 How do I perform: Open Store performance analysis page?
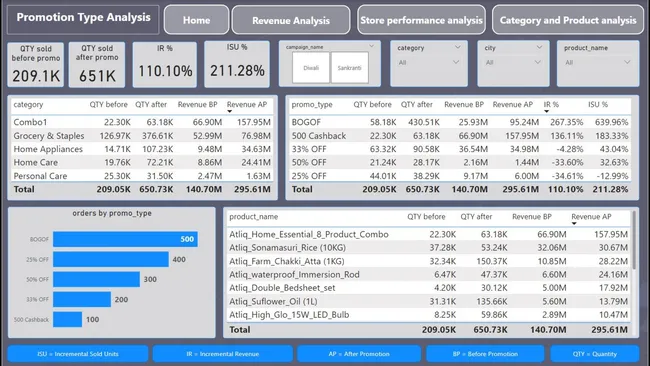click(x=421, y=20)
